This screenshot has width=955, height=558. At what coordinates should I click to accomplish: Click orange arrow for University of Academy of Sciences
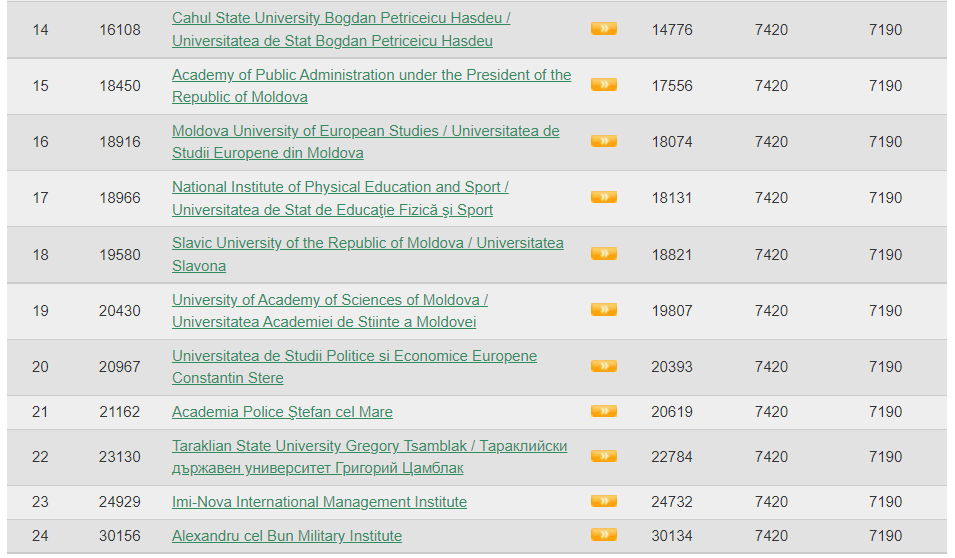(603, 310)
